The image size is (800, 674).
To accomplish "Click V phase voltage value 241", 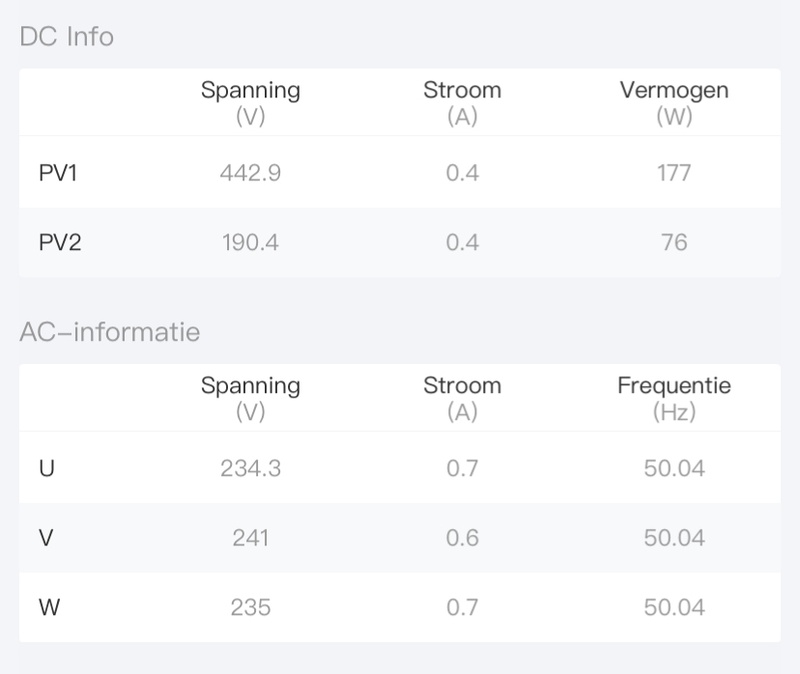I will pos(250,538).
